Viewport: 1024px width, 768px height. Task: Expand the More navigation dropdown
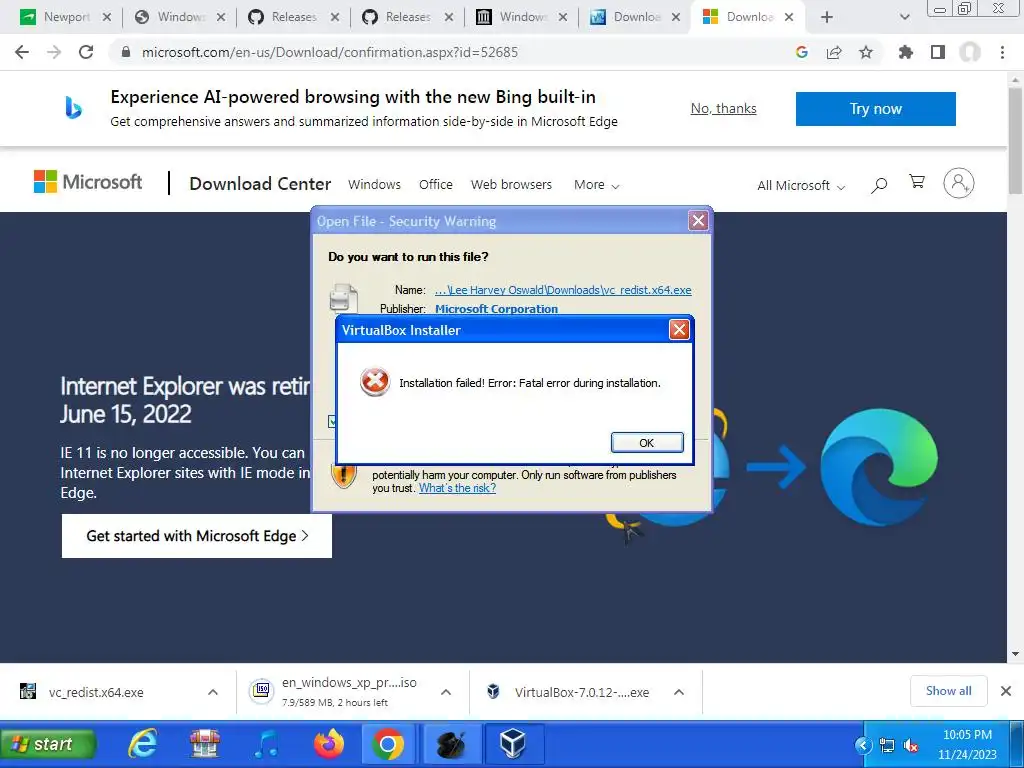pos(596,185)
